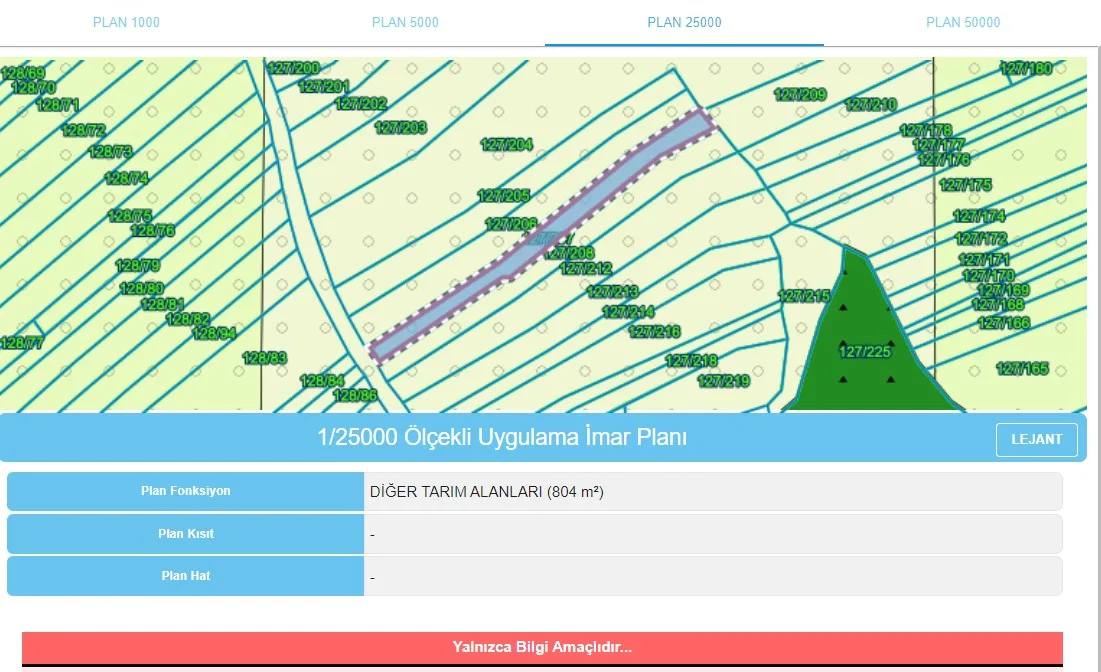The width and height of the screenshot is (1101, 672).
Task: Click the Plan Fonksiyon row header
Action: point(185,491)
